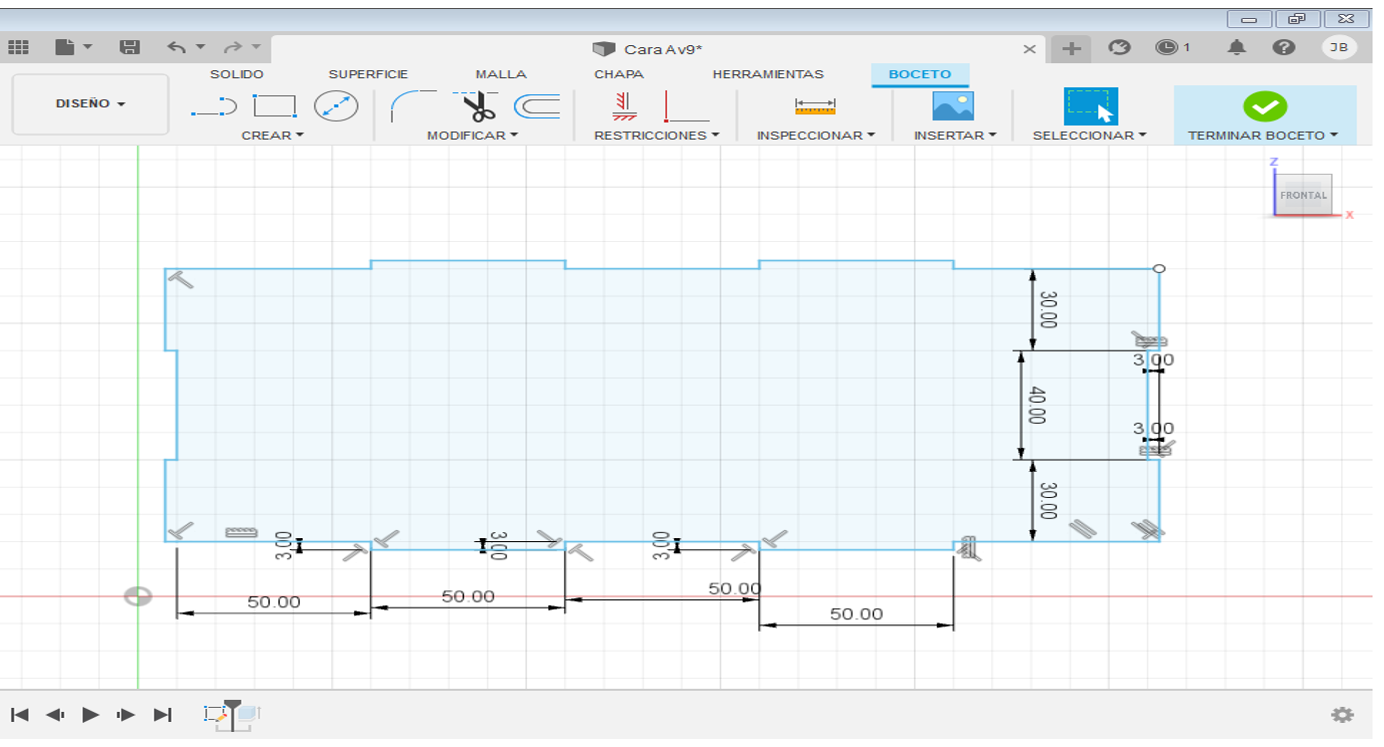Select the Horizontal/Vertical constraint tool
The image size is (1384, 747).
[686, 105]
